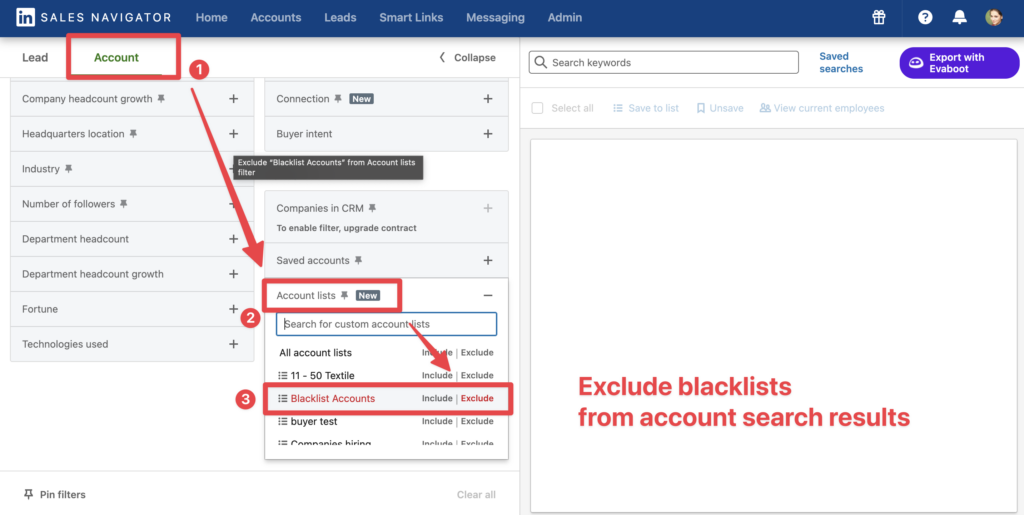Screen dimensions: 1024x515
Task: Click Search for custom account lists field
Action: pos(387,324)
